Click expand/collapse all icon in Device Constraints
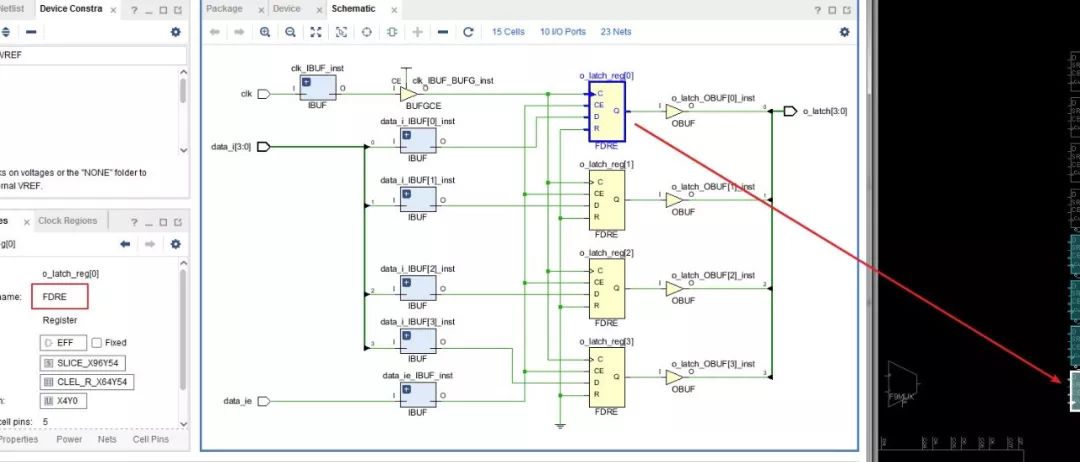Image resolution: width=1080 pixels, height=462 pixels. pos(6,32)
